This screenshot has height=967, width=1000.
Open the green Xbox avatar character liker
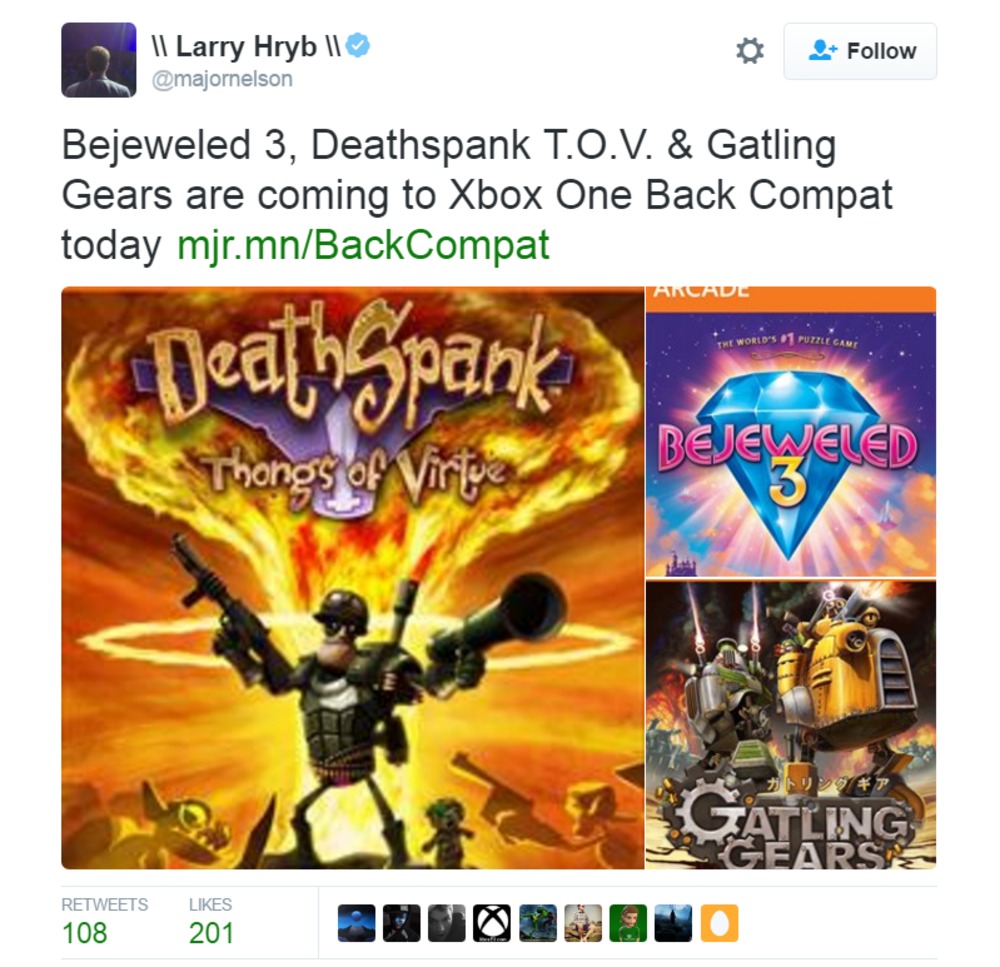pos(628,923)
